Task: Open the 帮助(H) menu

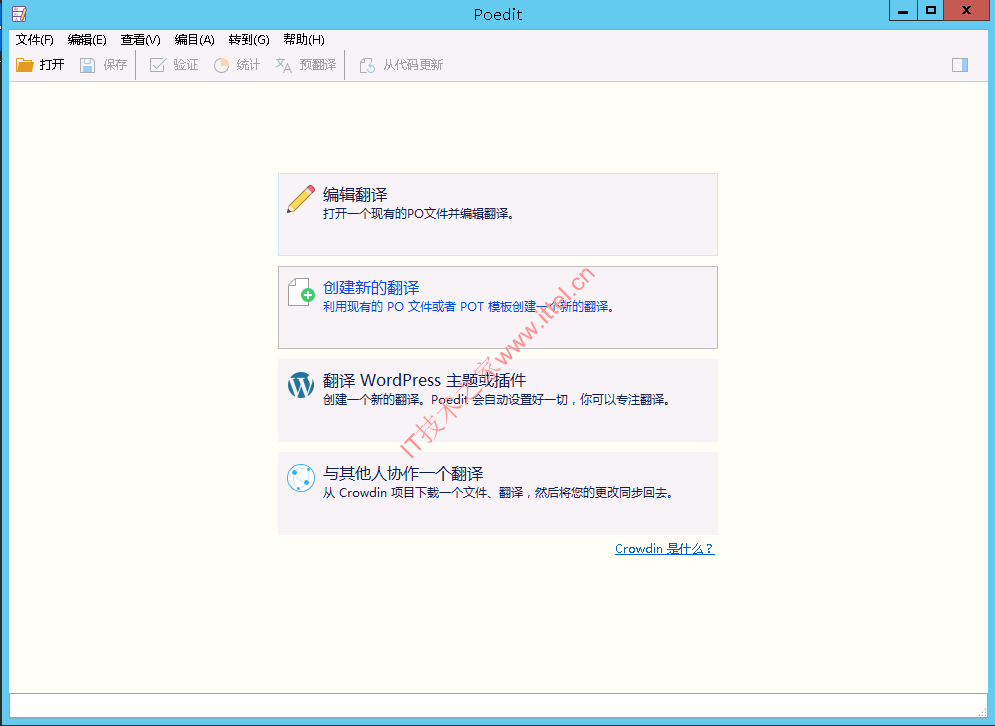Action: tap(304, 39)
